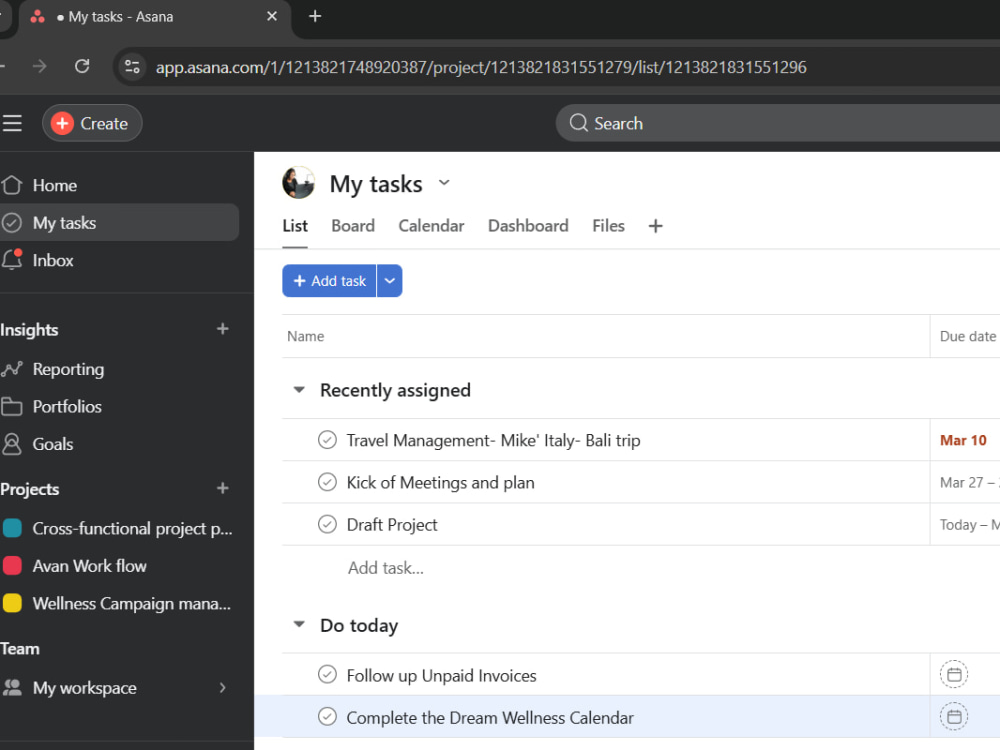
Task: Open Cross-functional project in sidebar
Action: pyautogui.click(x=119, y=529)
